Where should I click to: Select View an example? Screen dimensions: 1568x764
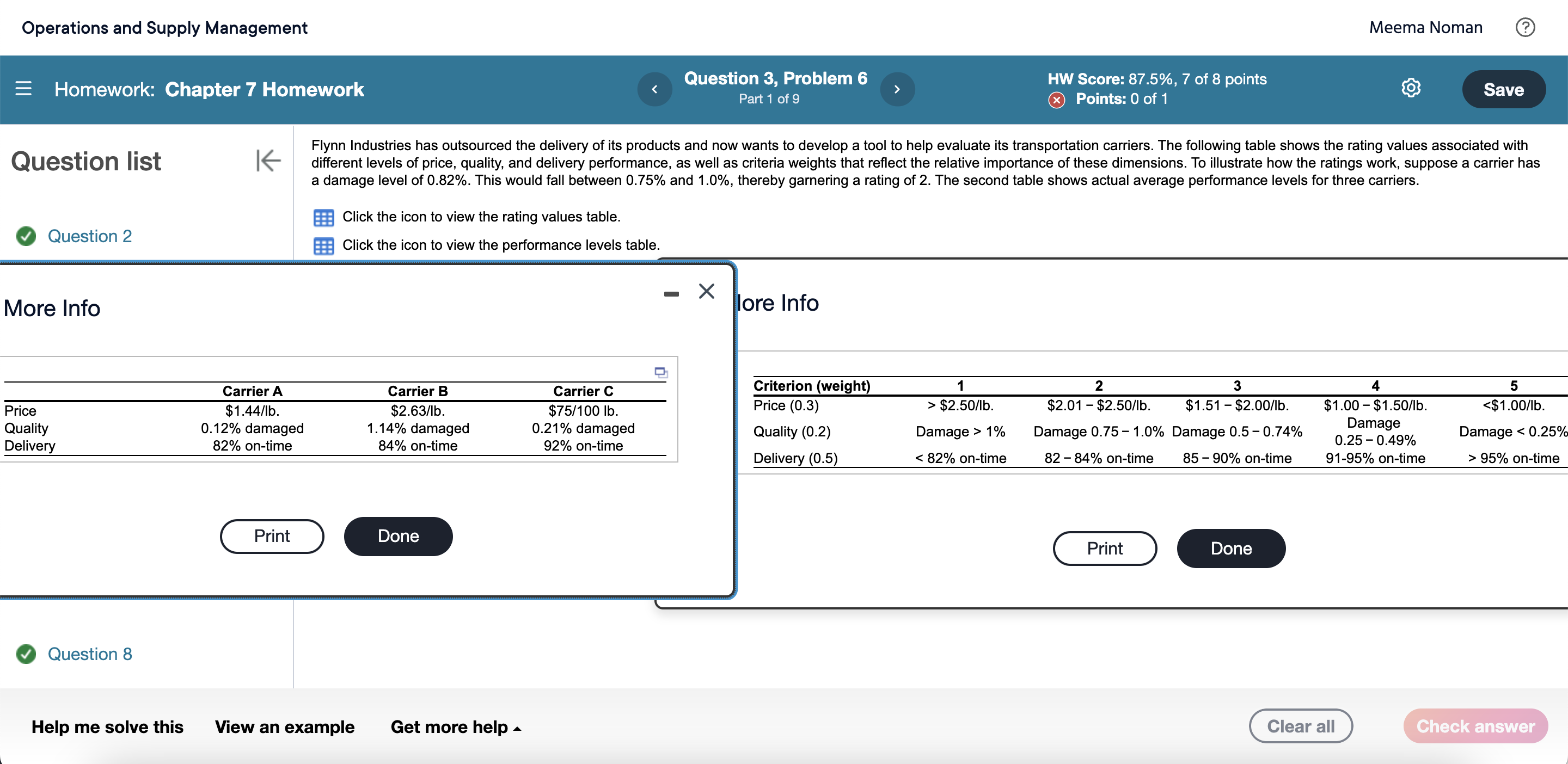pyautogui.click(x=284, y=726)
